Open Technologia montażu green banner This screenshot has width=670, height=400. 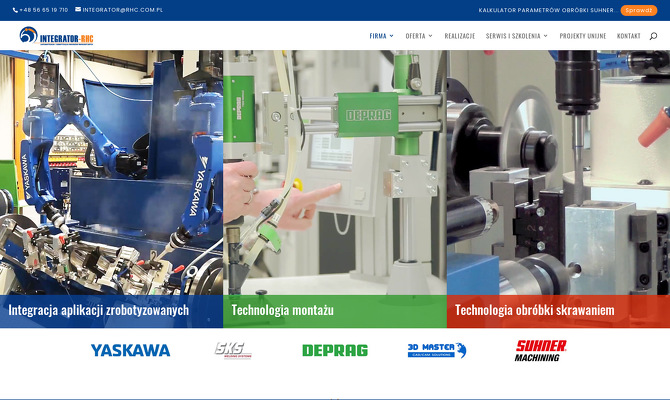pos(335,311)
